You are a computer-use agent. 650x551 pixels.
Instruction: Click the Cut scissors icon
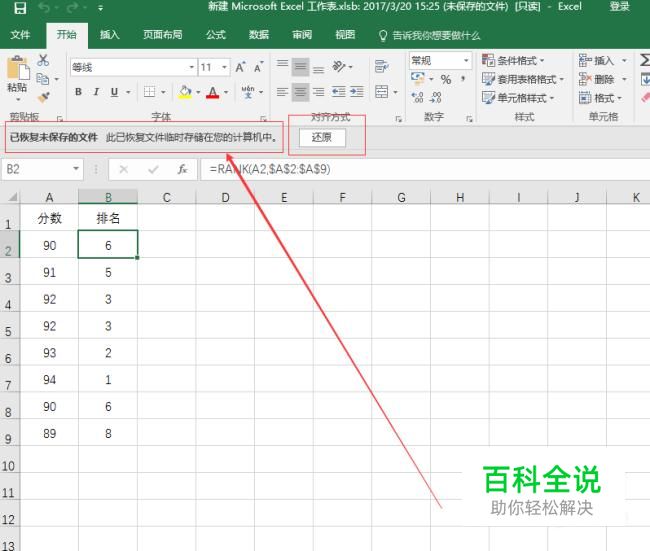43,60
